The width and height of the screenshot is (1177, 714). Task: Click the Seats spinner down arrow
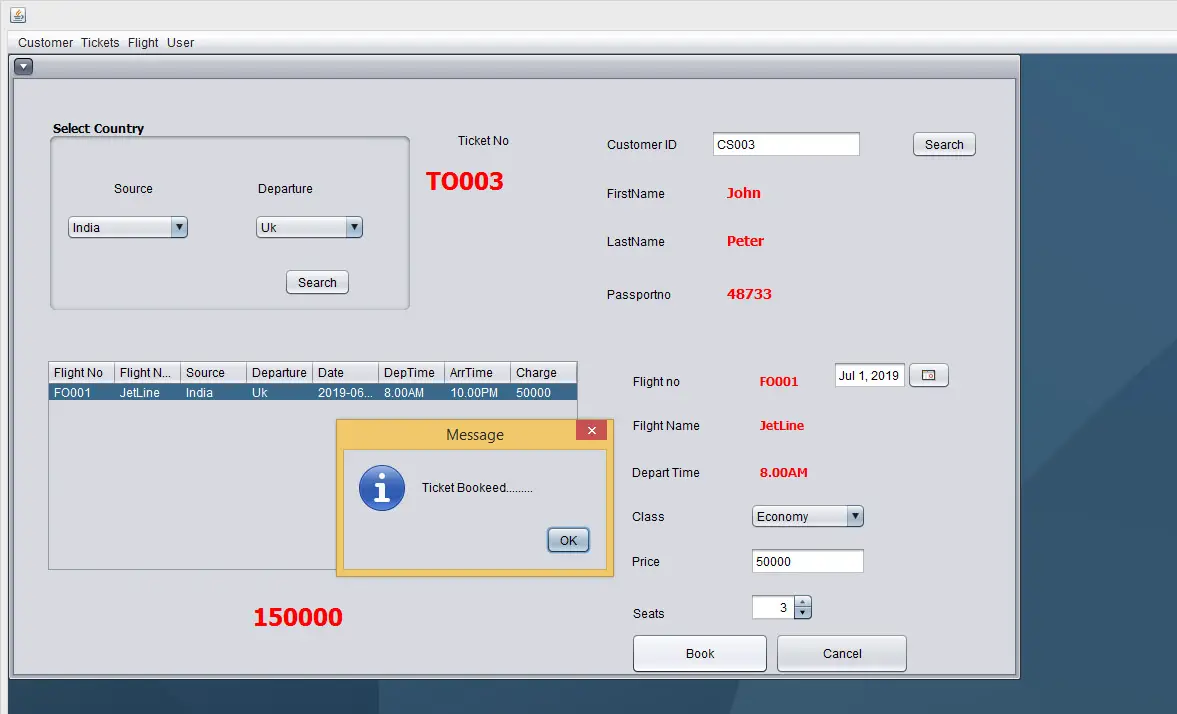[x=803, y=611]
